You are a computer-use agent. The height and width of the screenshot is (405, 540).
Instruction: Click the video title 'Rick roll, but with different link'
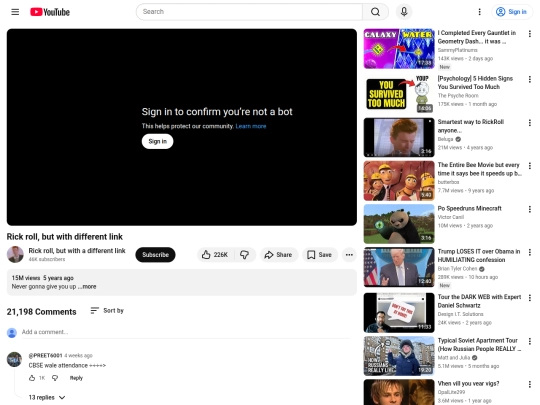tap(65, 237)
